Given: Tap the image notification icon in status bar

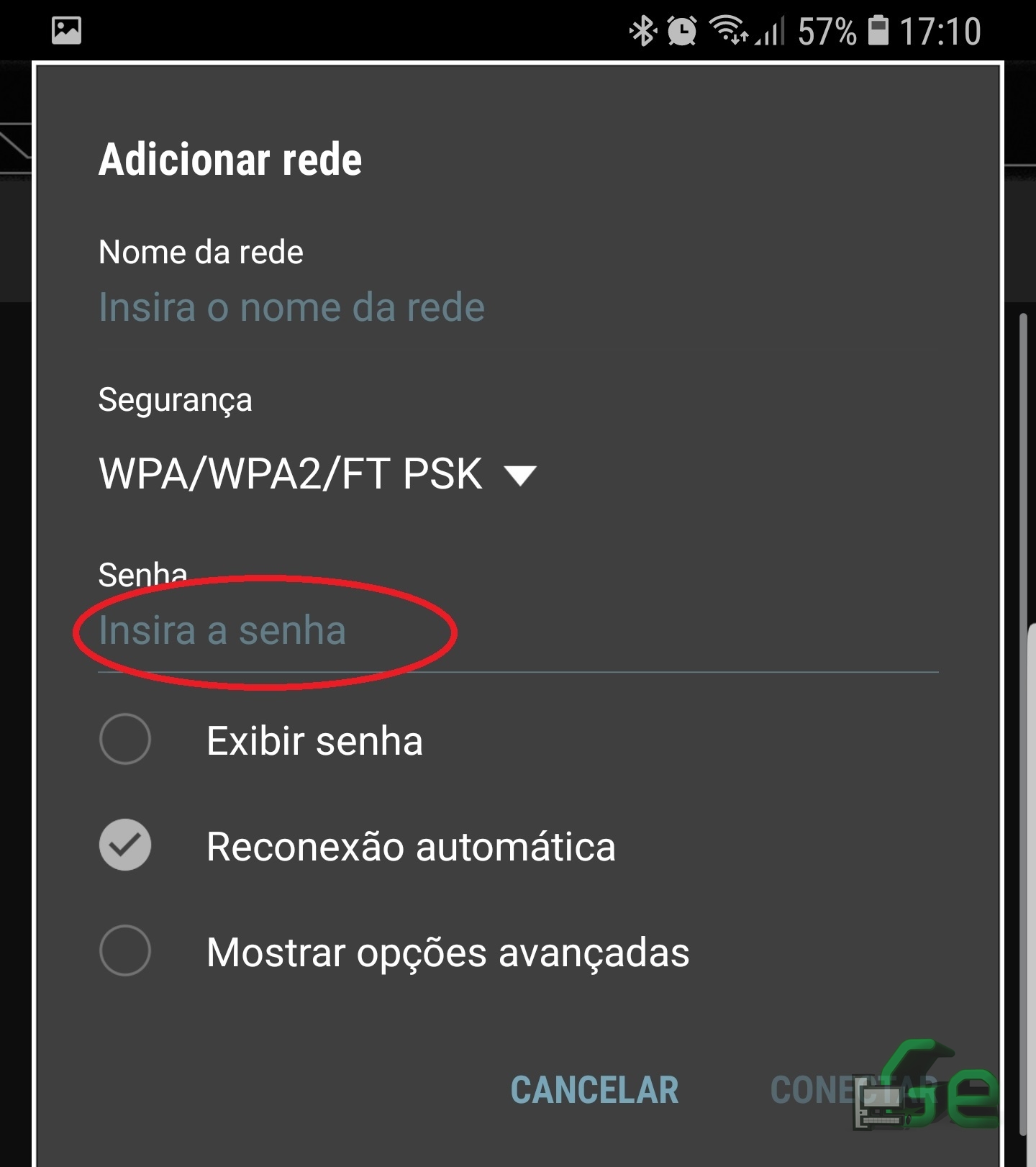Looking at the screenshot, I should point(66,30).
